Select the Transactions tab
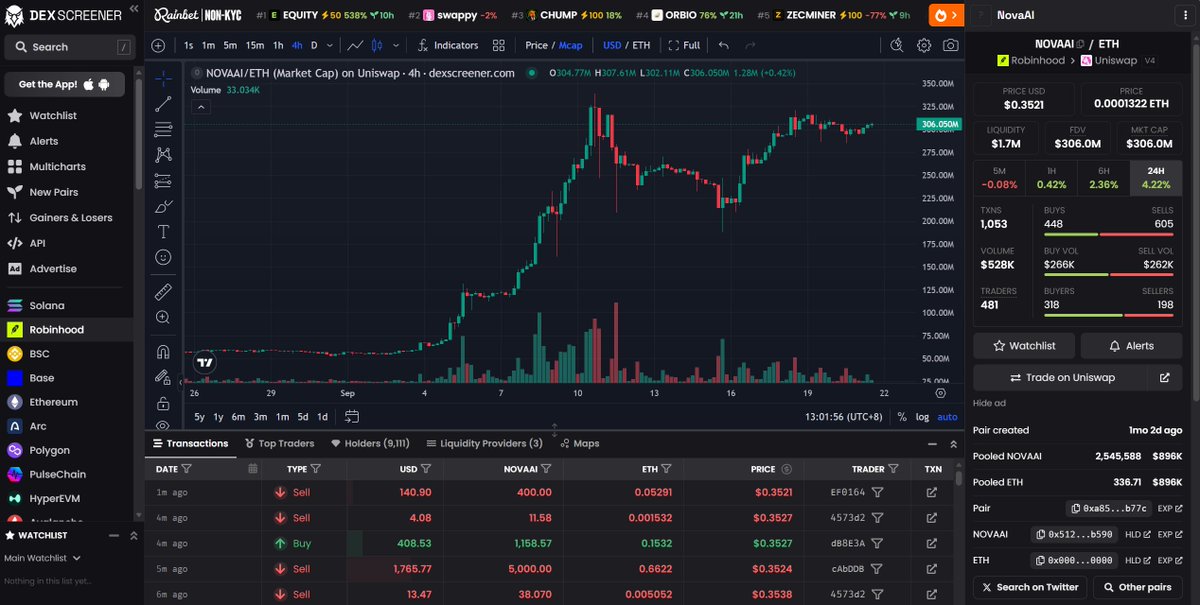 [190, 443]
